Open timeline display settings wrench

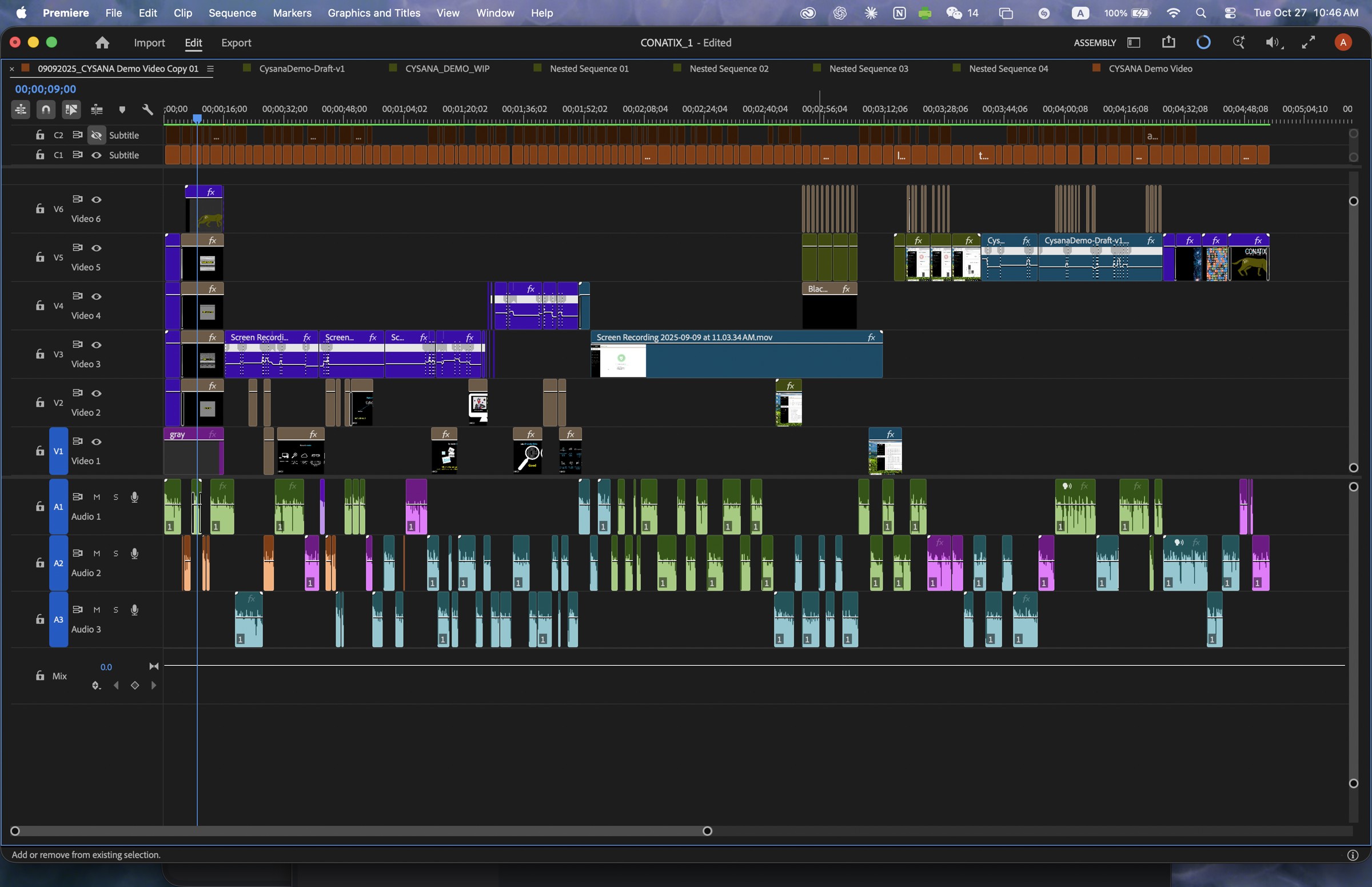pyautogui.click(x=147, y=109)
